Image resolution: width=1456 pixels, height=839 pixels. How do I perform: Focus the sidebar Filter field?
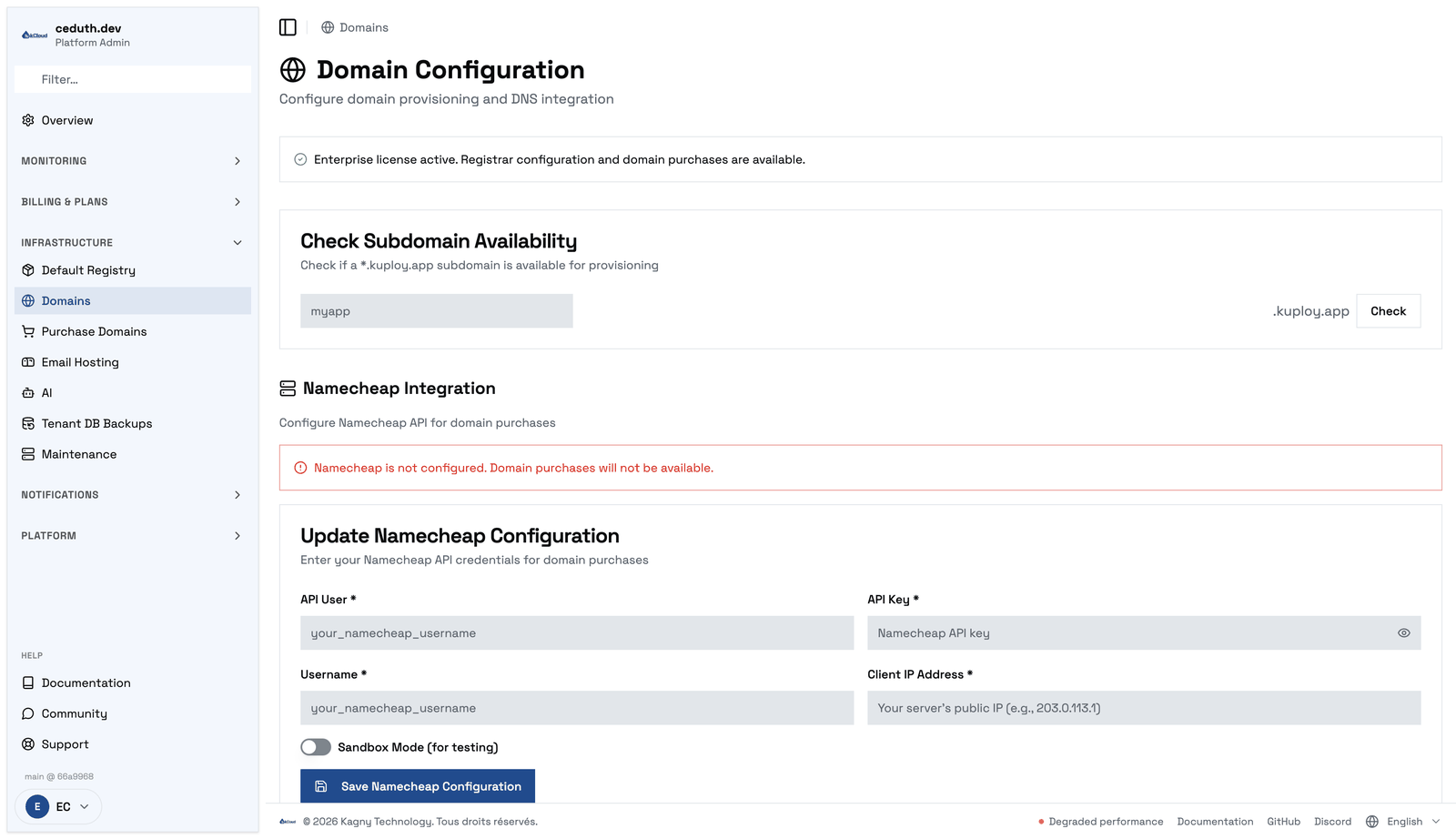(x=133, y=79)
